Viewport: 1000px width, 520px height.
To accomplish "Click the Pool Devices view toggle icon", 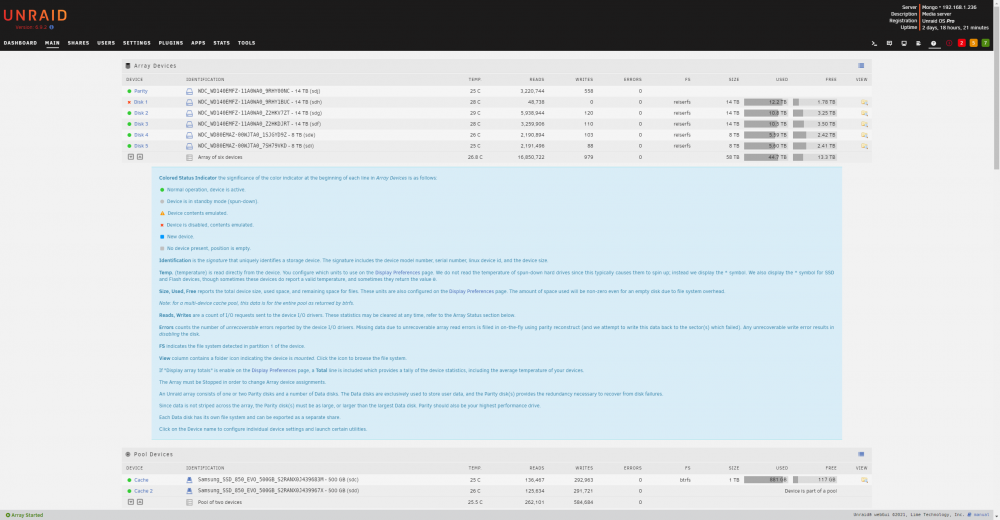I will 861,454.
